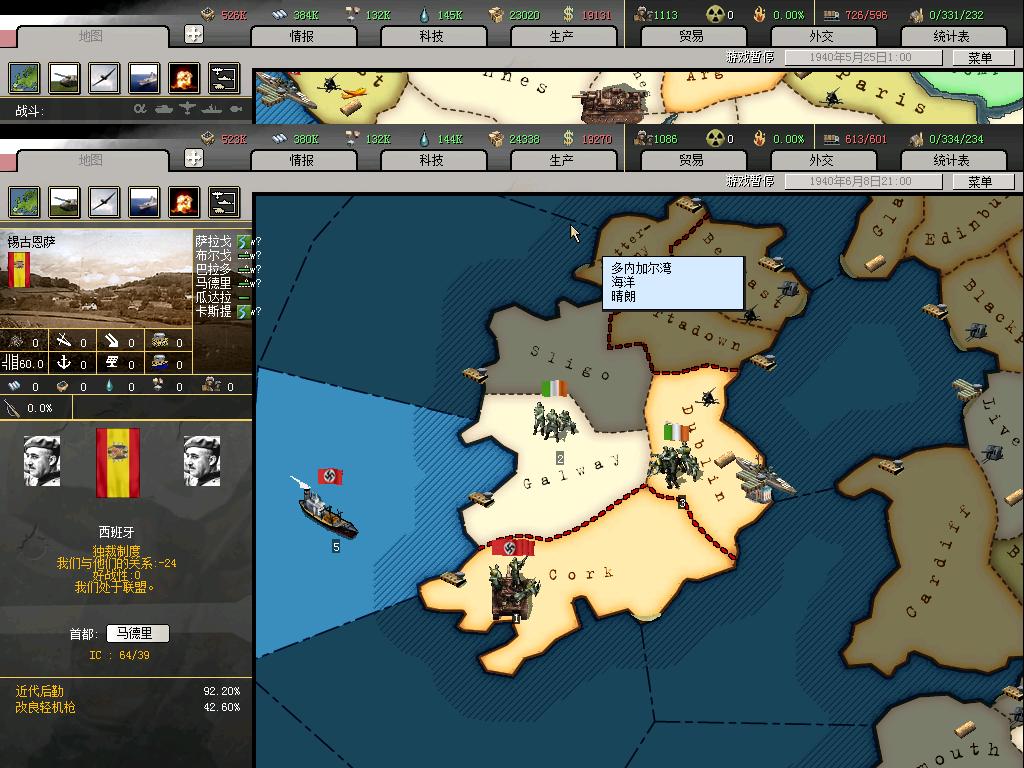Screen dimensions: 1024x768
Task: Click the 近代后勤 research entry
Action: [x=40, y=691]
